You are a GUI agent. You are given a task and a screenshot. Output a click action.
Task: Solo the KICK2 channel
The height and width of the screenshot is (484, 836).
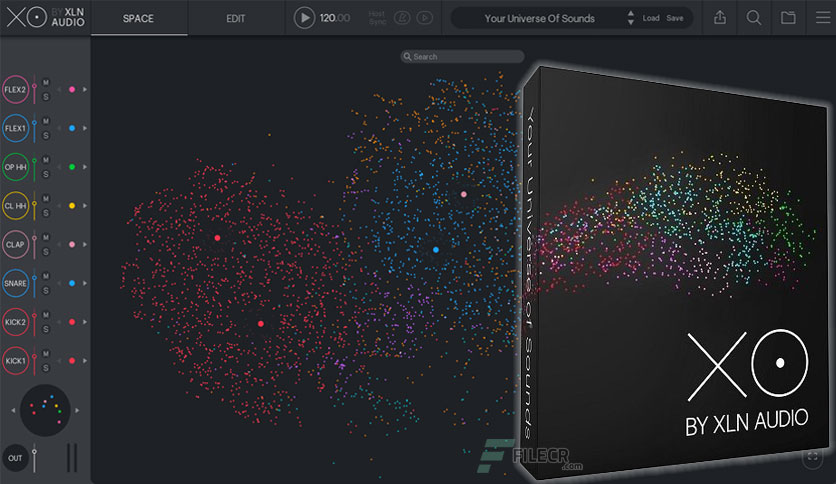[x=46, y=329]
